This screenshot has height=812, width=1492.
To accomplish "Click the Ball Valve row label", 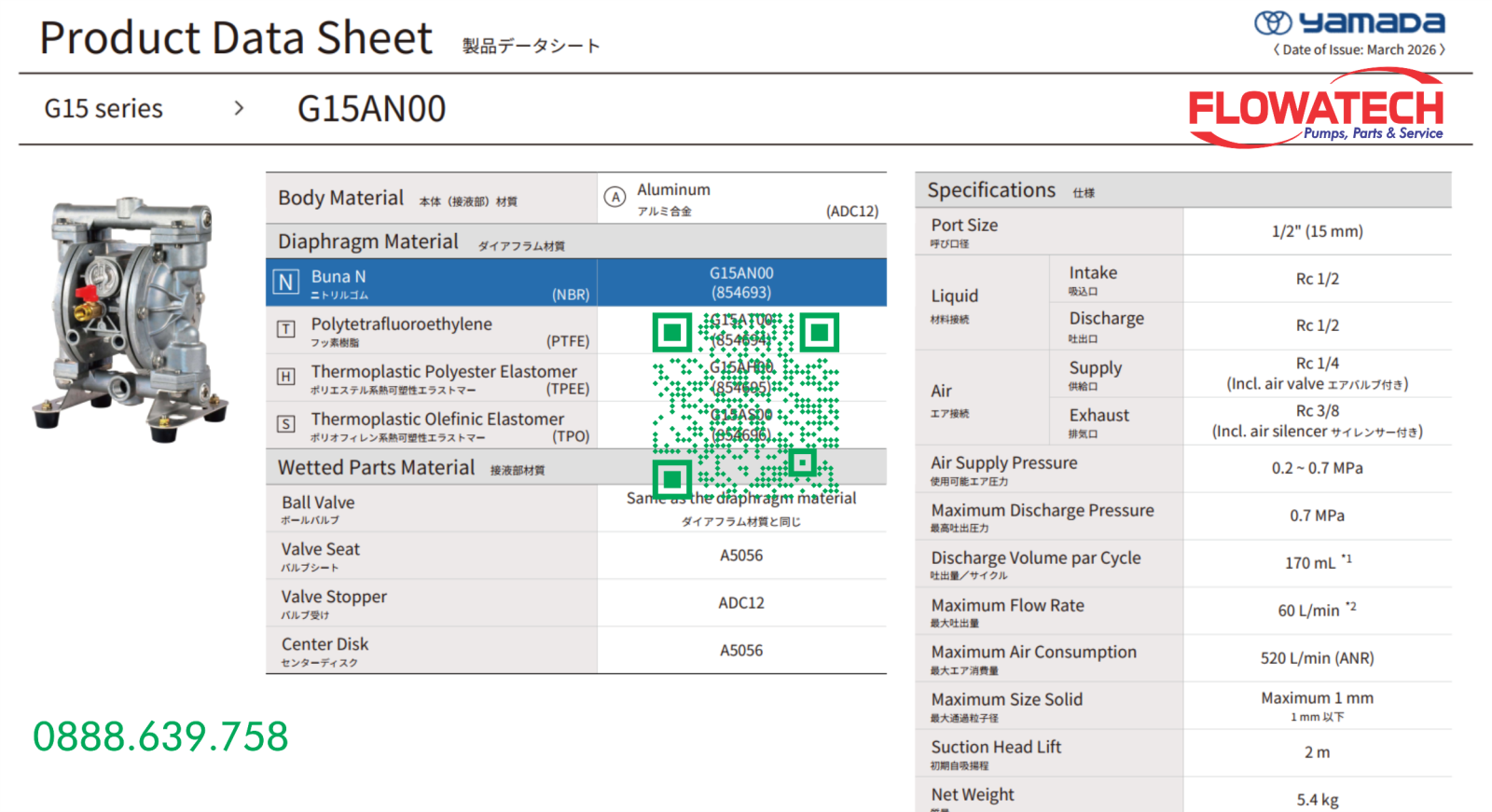I will (318, 502).
